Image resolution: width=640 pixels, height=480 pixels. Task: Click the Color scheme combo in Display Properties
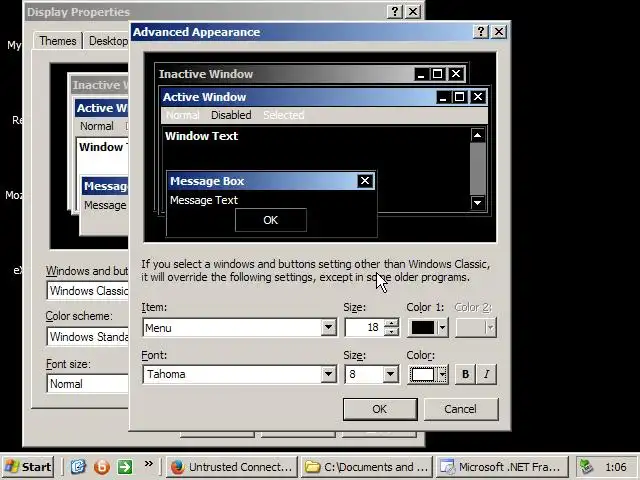(88, 337)
